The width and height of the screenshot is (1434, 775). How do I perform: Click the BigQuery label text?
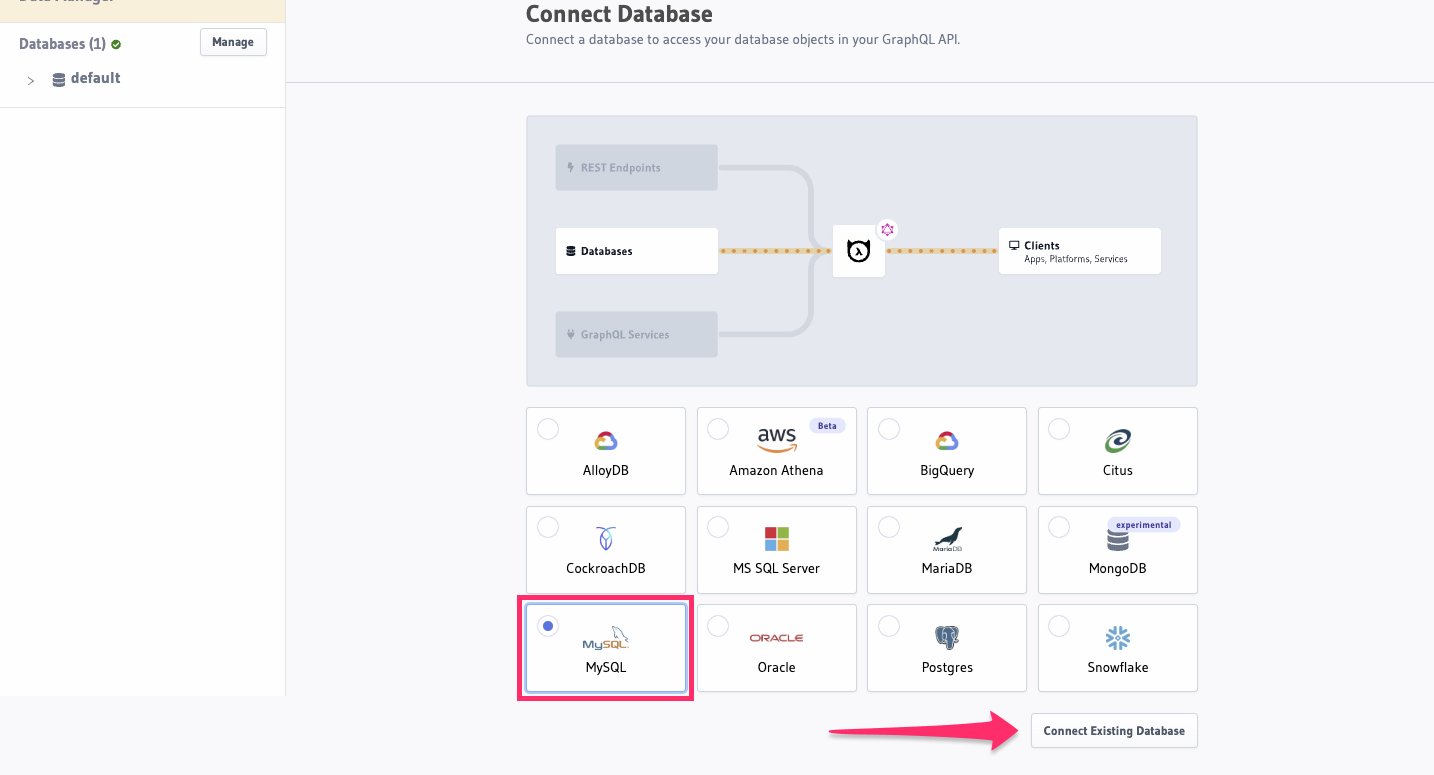coord(947,470)
